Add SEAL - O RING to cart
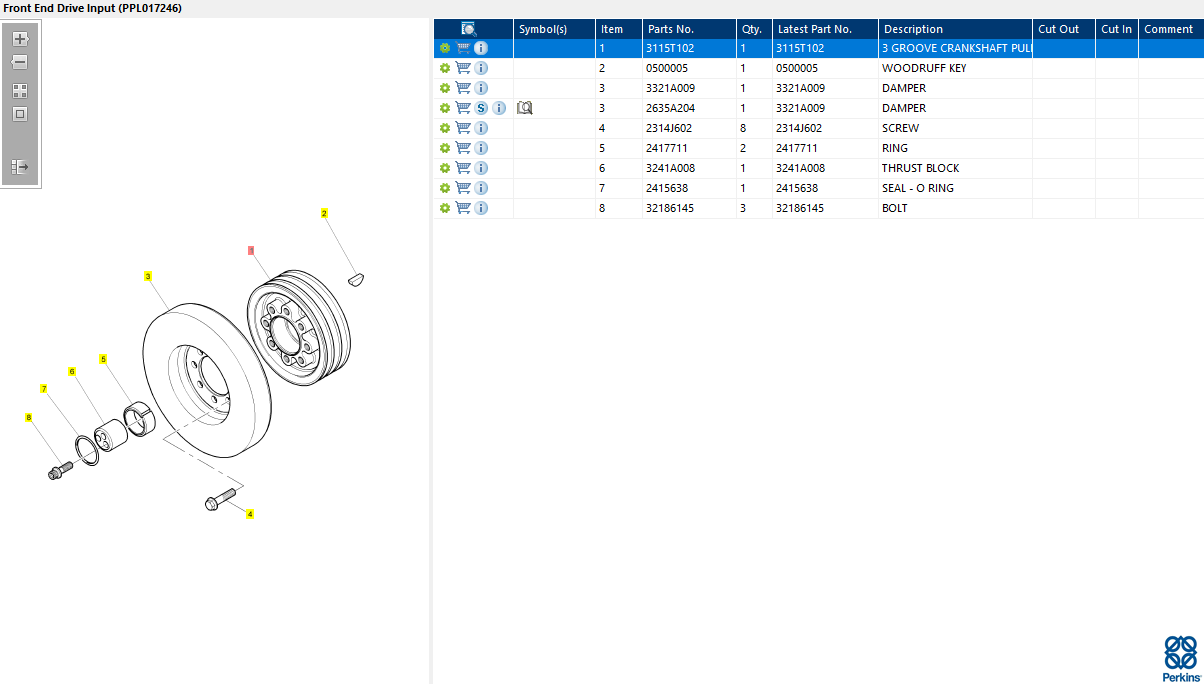The image size is (1204, 684). pos(463,188)
